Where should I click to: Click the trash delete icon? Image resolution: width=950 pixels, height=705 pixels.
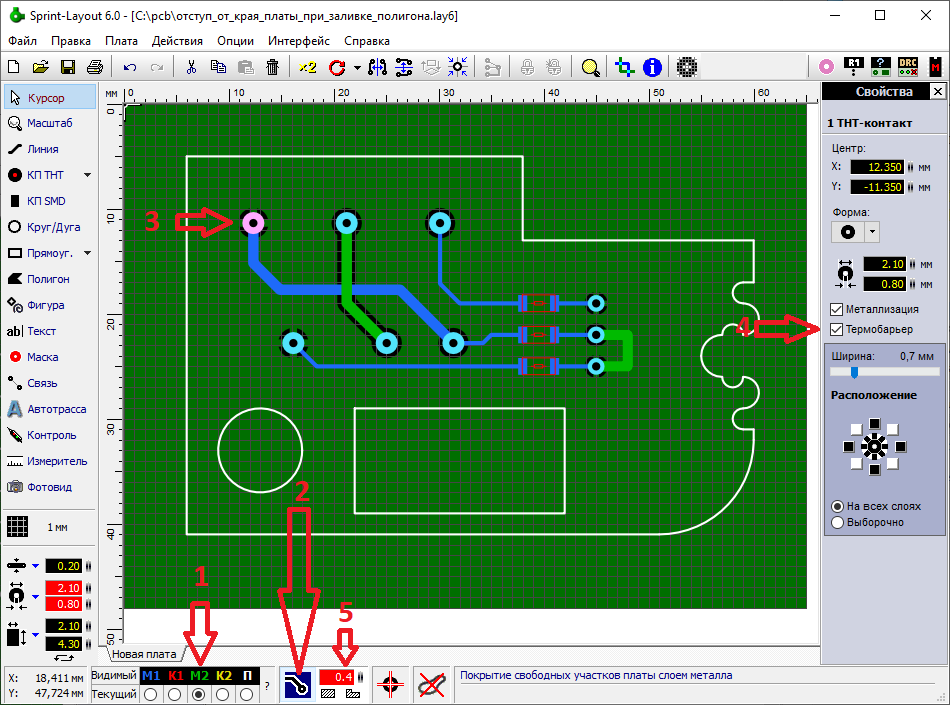(x=272, y=67)
